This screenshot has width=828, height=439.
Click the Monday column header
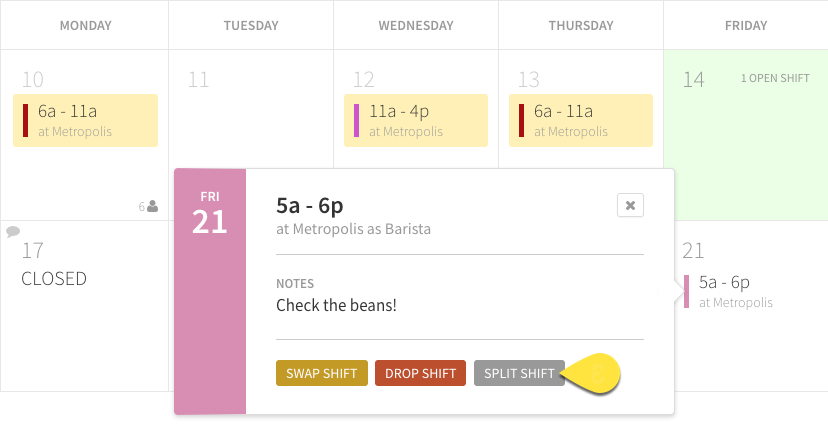coord(86,25)
